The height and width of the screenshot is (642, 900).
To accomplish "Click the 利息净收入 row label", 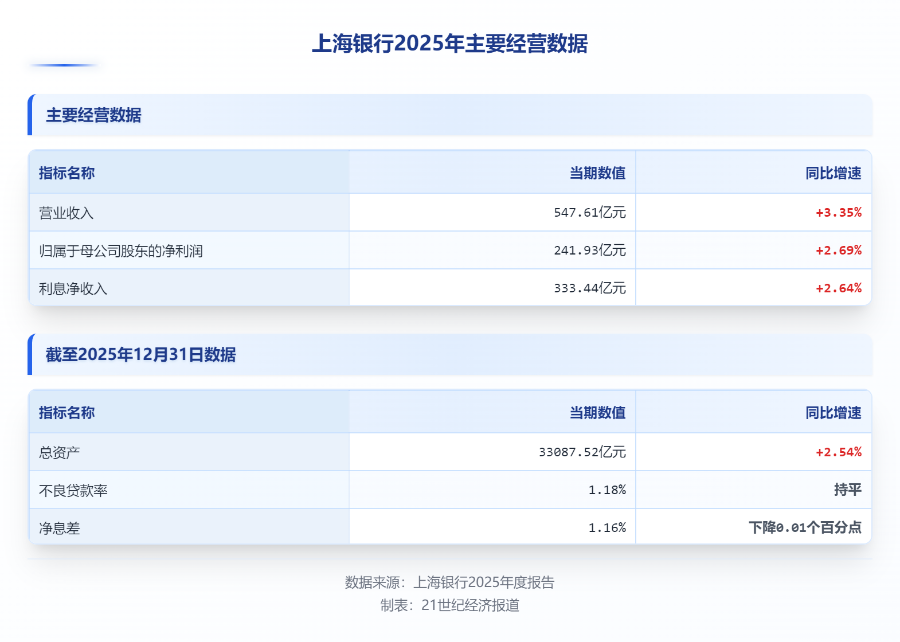I will 73,289.
